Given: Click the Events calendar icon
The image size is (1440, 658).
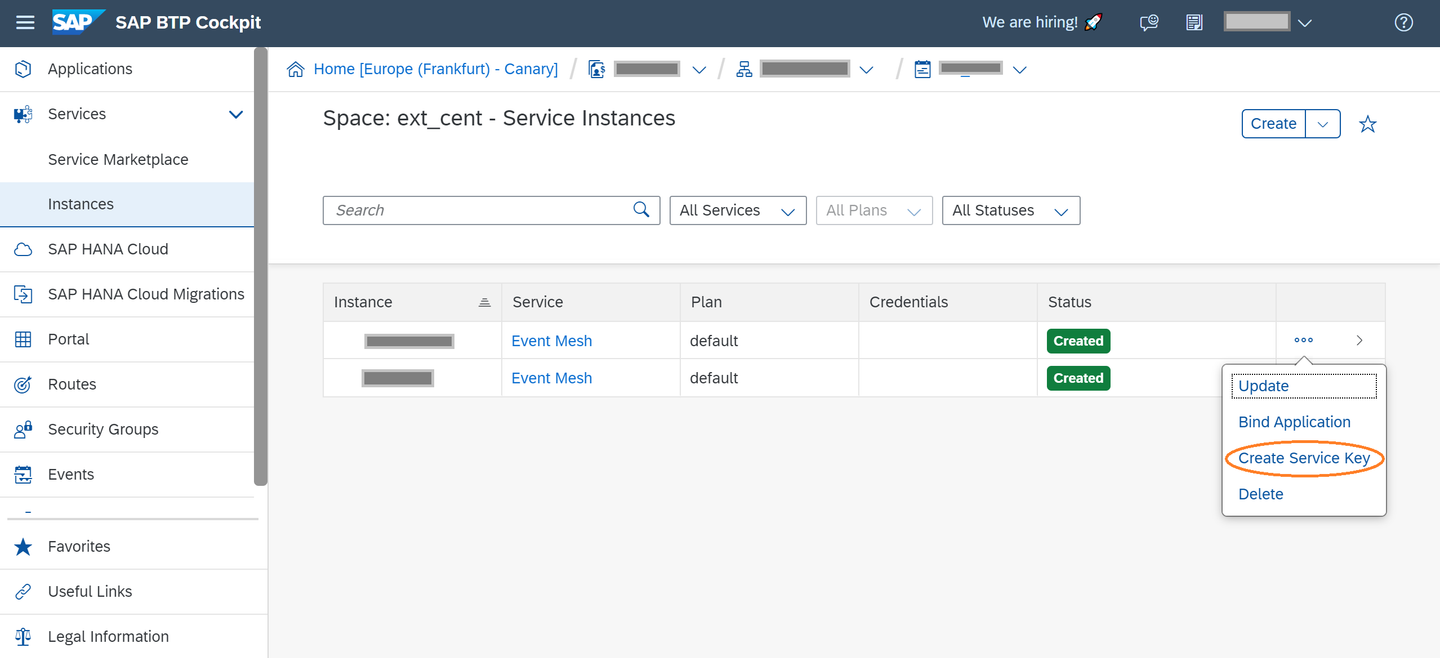Looking at the screenshot, I should (23, 474).
